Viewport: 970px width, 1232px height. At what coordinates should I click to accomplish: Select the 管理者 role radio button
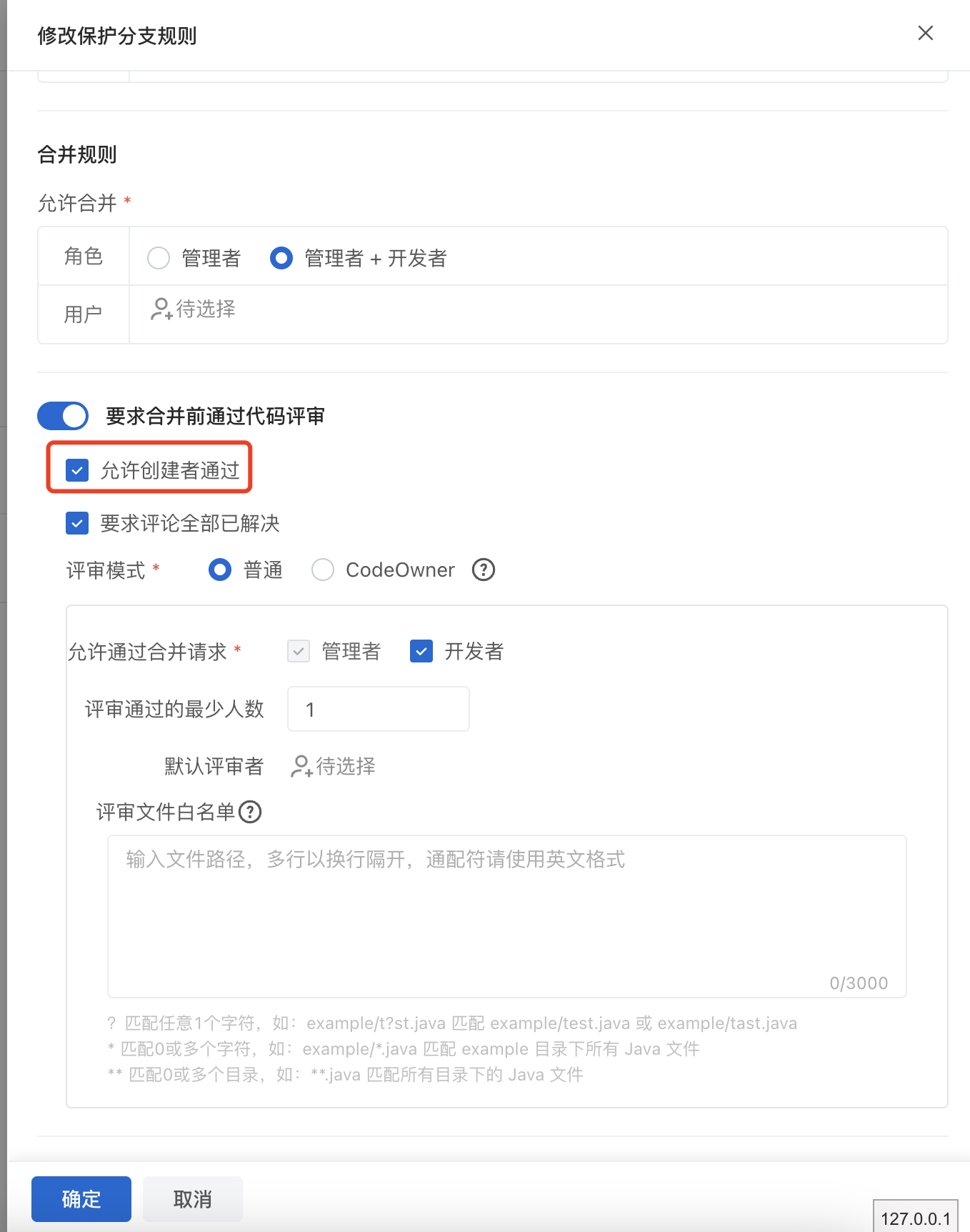click(x=159, y=258)
